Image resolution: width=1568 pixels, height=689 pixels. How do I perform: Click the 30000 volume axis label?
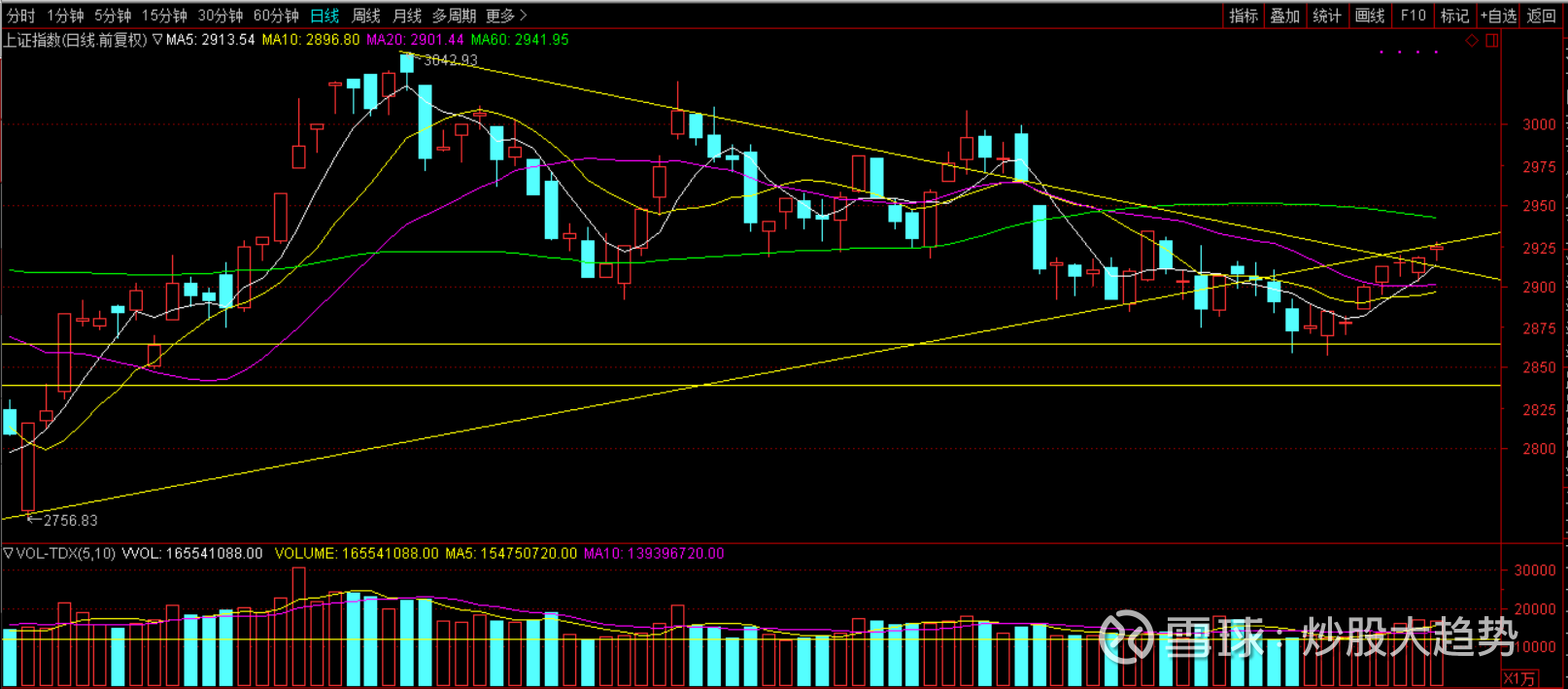pos(1535,570)
